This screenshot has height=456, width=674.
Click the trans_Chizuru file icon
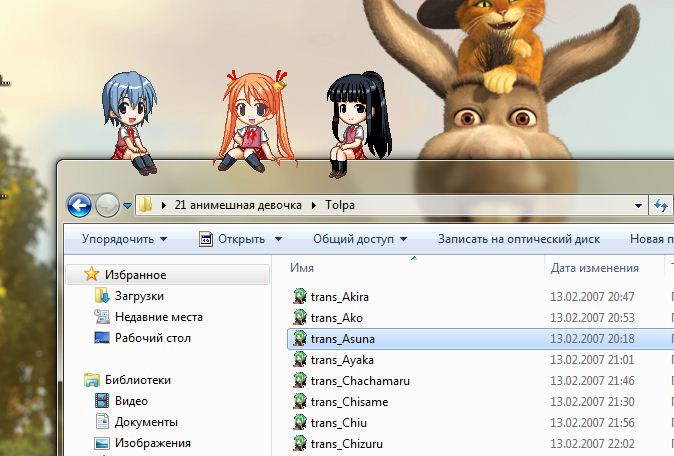point(300,444)
